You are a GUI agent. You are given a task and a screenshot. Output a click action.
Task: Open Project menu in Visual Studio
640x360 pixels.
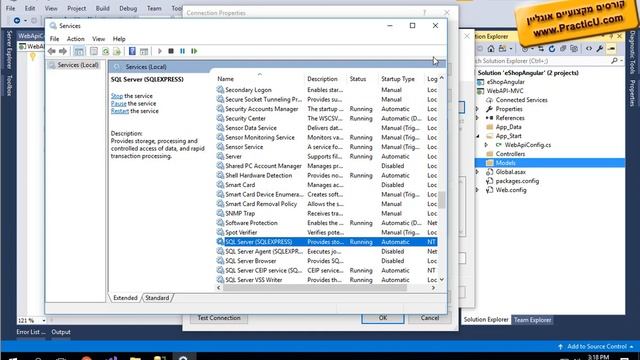pos(76,8)
